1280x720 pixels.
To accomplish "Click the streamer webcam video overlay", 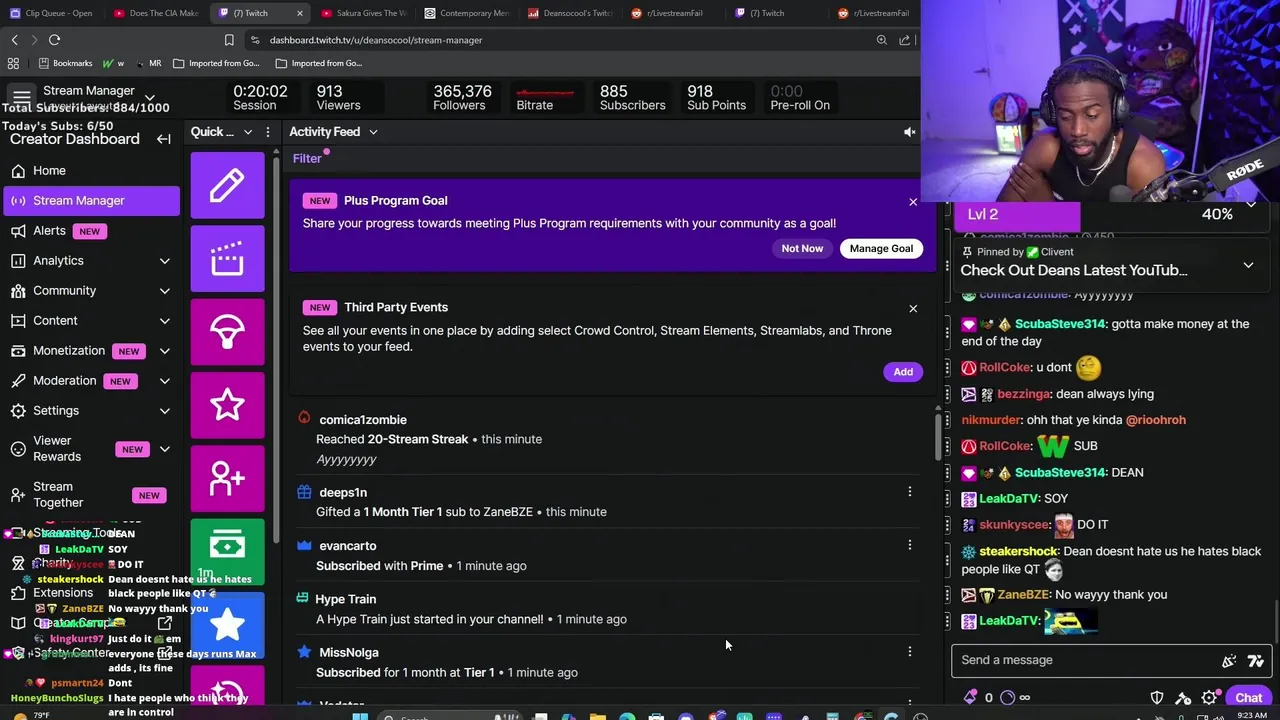I will pos(1100,100).
